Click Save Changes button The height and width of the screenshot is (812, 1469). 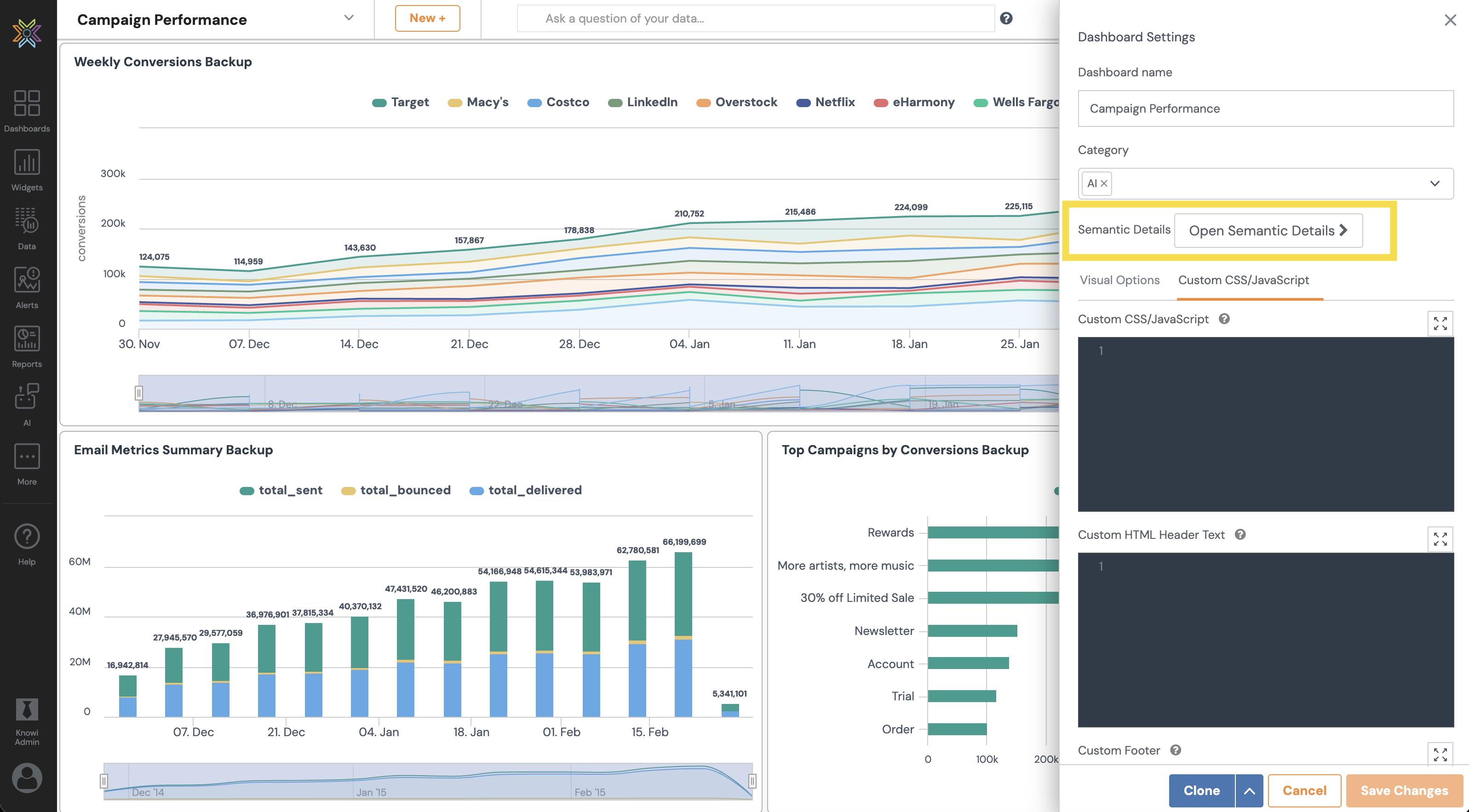(1404, 790)
